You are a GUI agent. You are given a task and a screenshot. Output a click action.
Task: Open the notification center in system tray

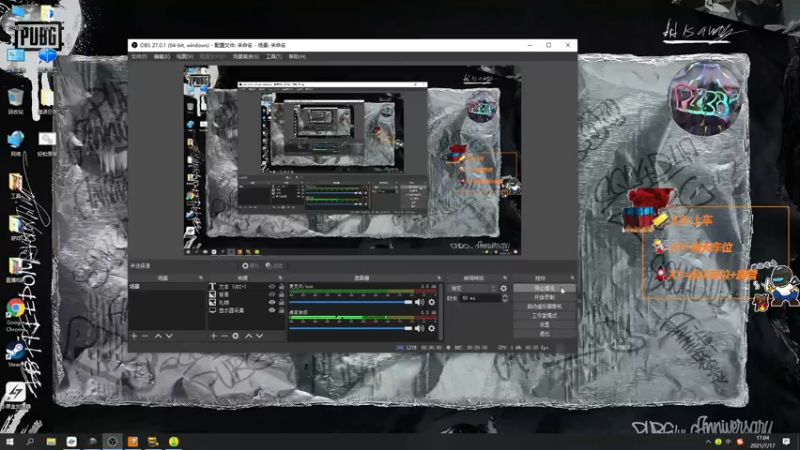(x=786, y=441)
